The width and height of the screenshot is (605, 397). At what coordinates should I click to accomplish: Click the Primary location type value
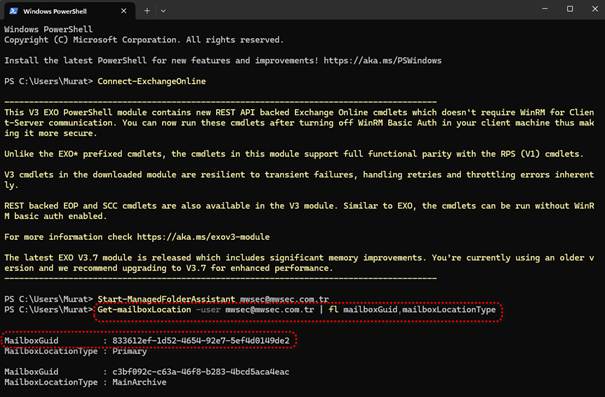(x=129, y=351)
